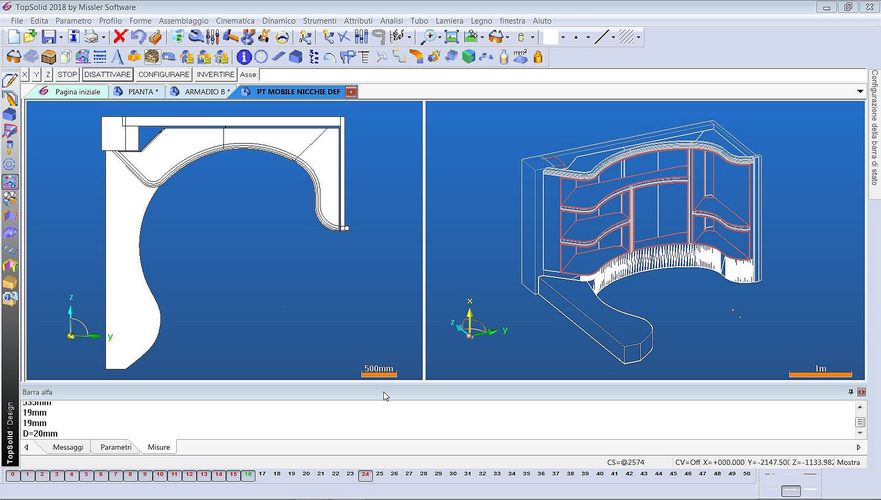Select the zoom magnifier icon
This screenshot has width=881, height=500.
[428, 37]
